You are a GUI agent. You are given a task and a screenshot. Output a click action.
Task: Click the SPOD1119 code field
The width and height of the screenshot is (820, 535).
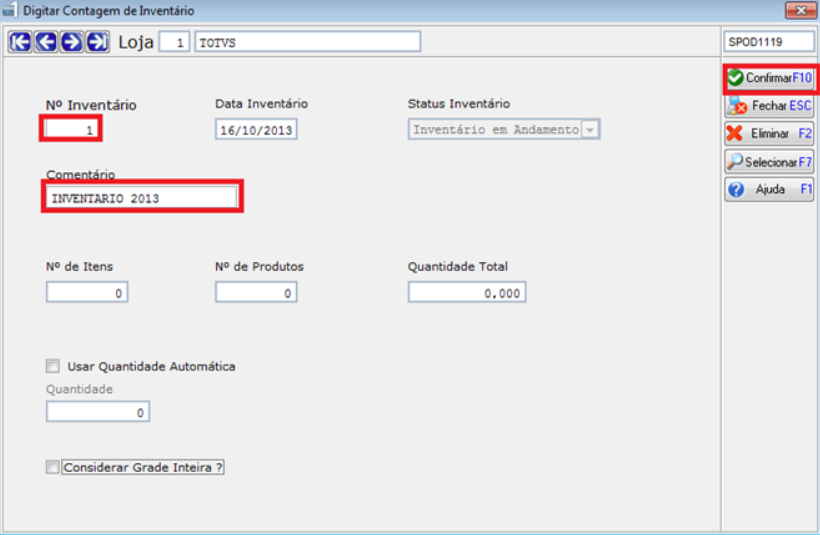pyautogui.click(x=769, y=42)
